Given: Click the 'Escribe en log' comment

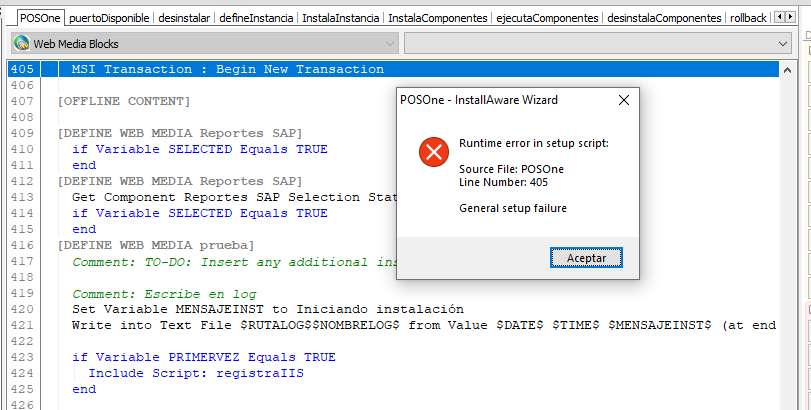Looking at the screenshot, I should coord(164,294).
